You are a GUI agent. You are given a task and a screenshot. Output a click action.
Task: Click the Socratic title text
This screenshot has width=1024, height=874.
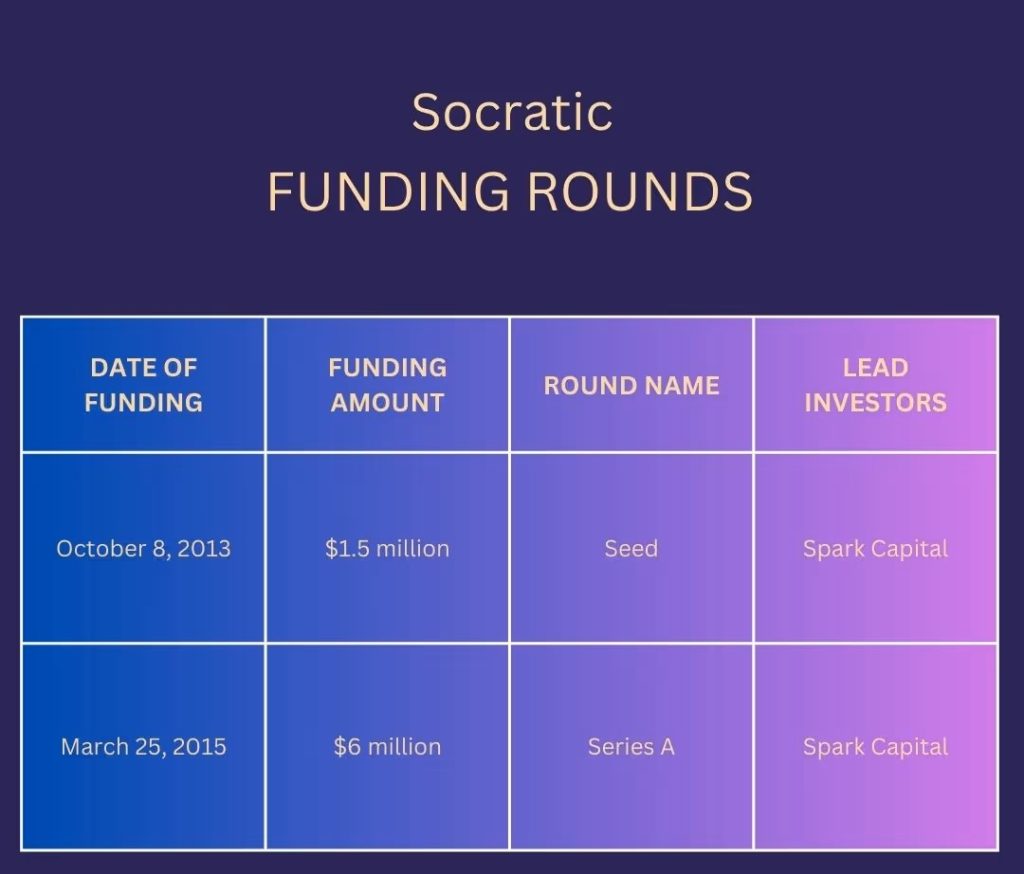point(511,112)
